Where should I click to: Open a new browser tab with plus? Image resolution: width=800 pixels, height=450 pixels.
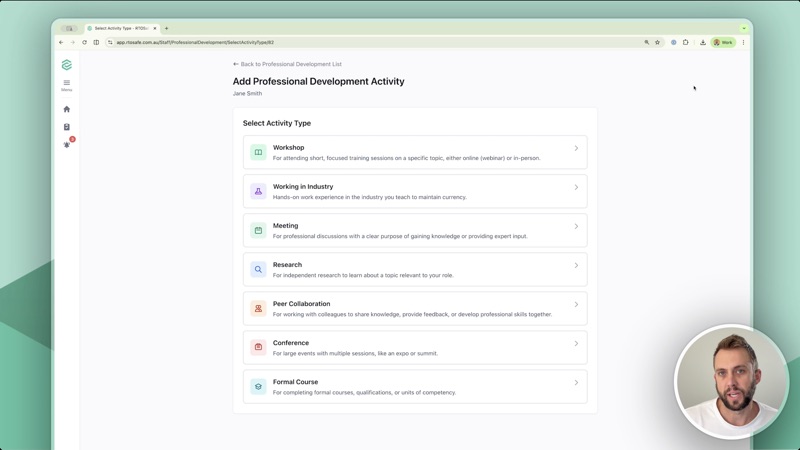tap(166, 29)
